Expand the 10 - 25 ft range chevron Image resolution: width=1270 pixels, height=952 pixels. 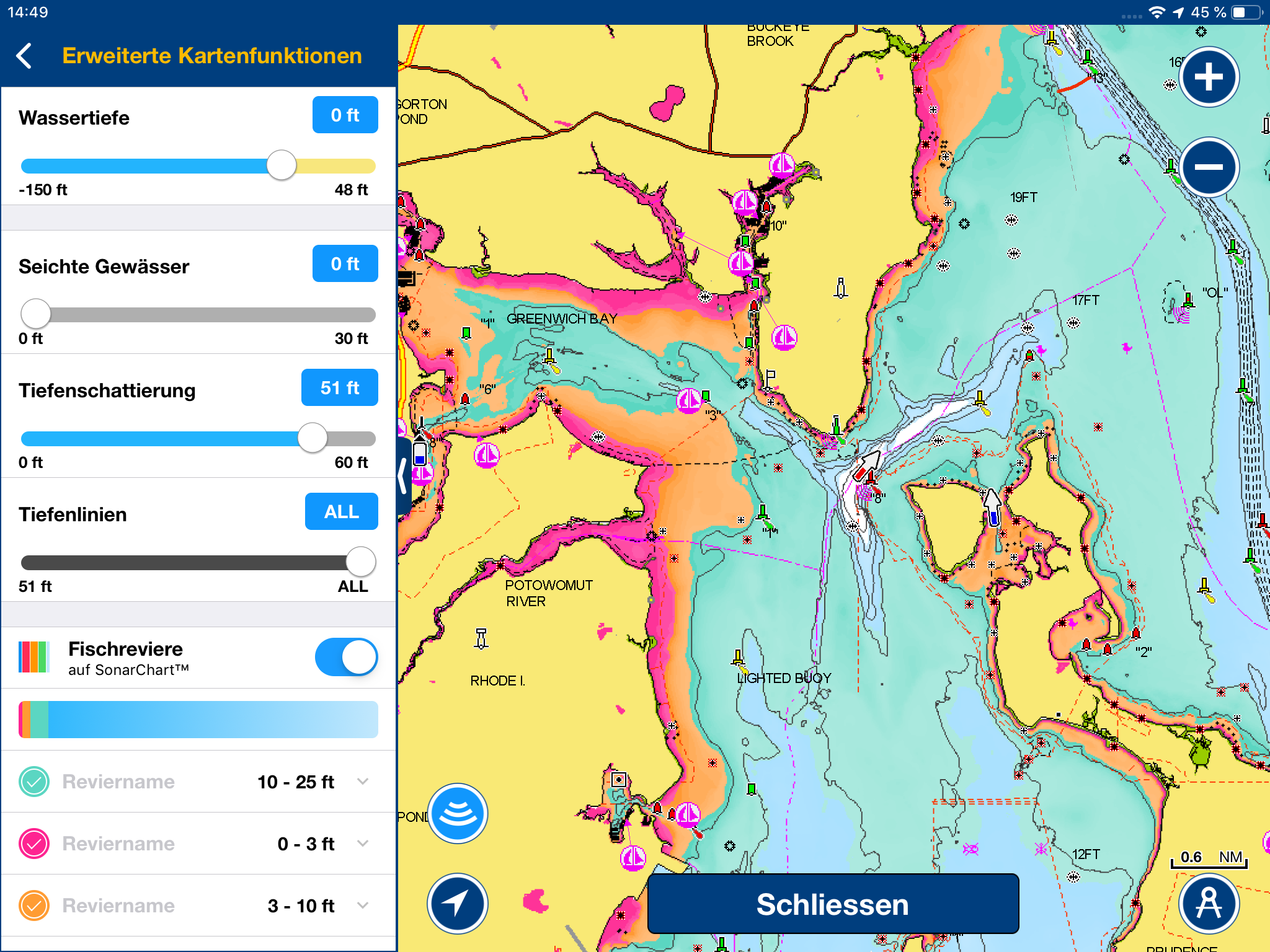363,782
